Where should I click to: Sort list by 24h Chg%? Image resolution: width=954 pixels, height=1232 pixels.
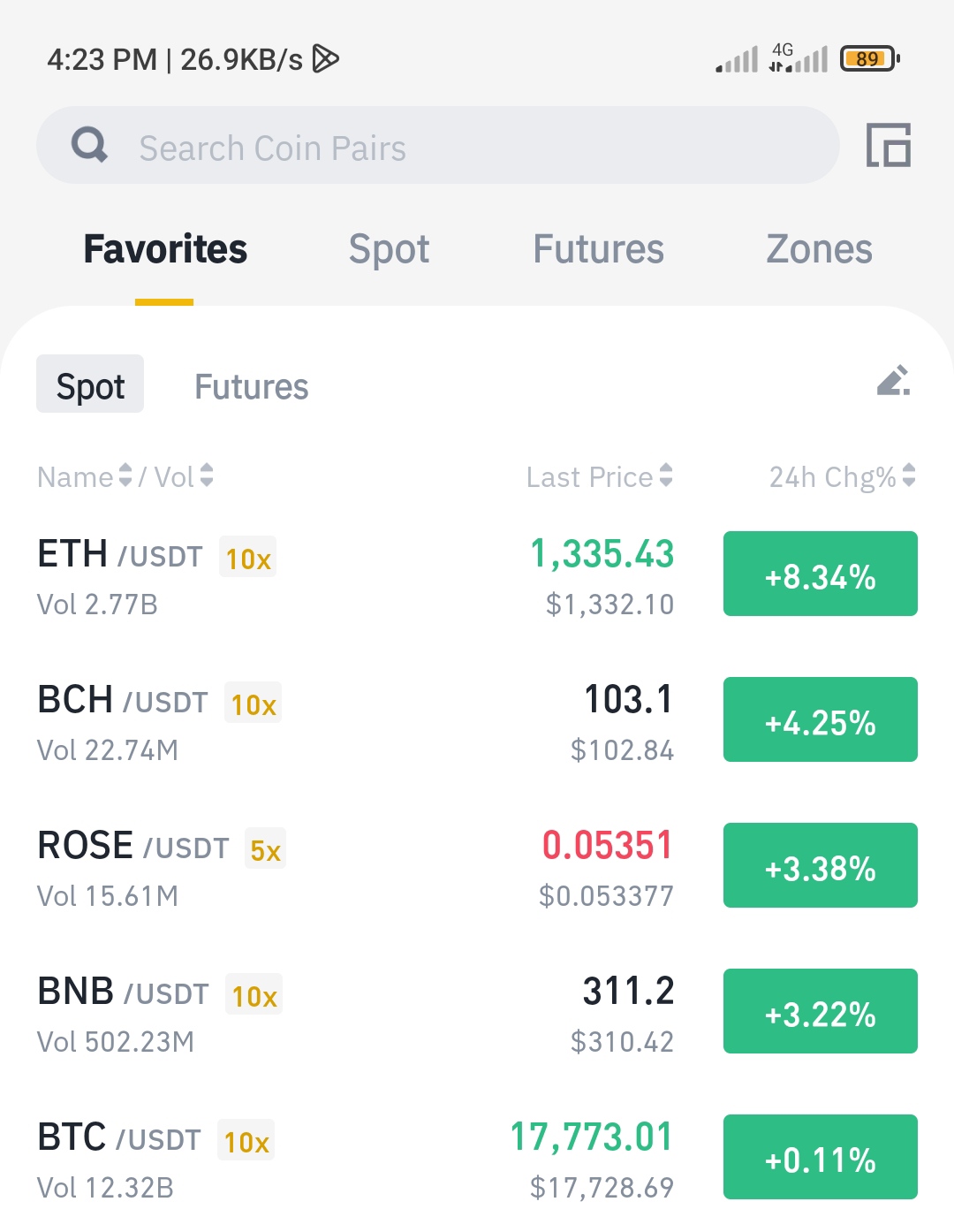(843, 476)
